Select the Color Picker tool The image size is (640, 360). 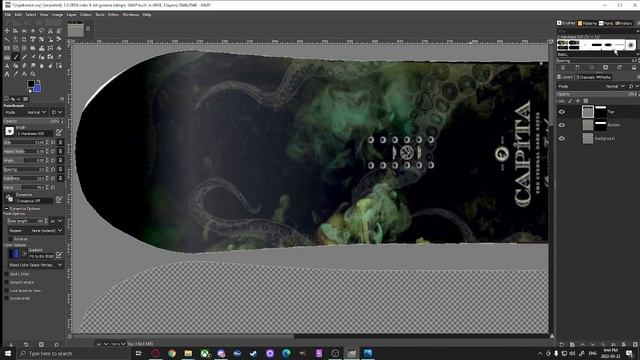16,74
